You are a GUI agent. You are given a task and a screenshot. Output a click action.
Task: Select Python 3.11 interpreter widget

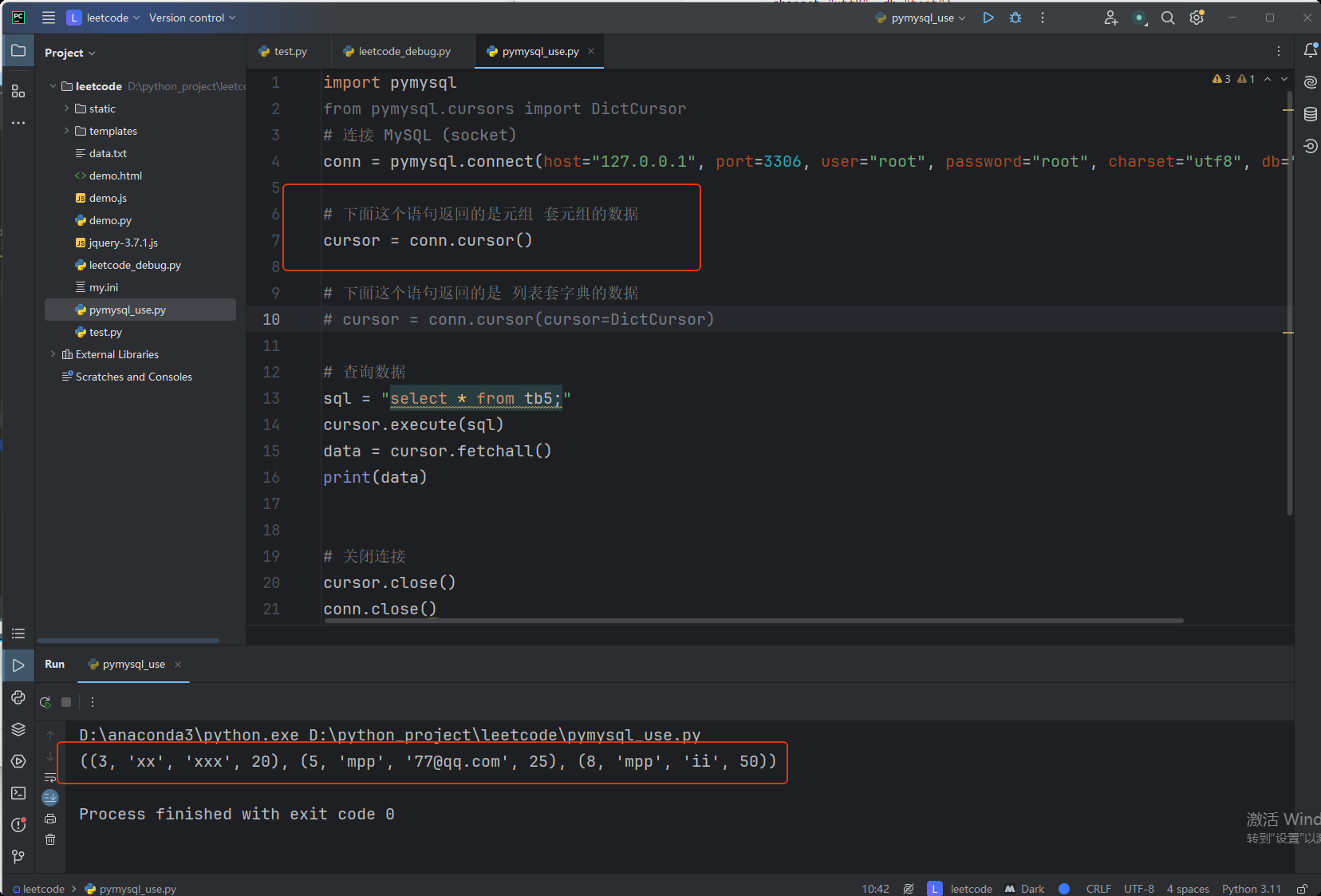tap(1252, 889)
